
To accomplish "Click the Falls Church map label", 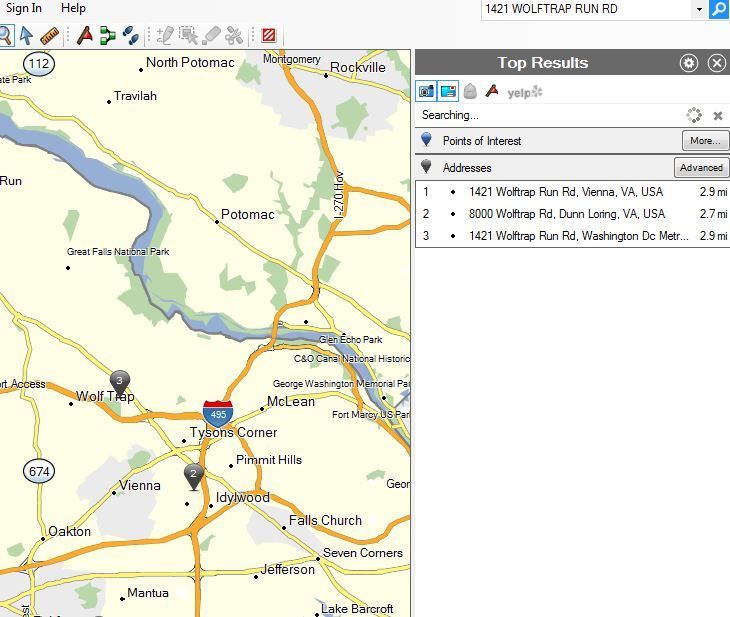I will coord(325,520).
